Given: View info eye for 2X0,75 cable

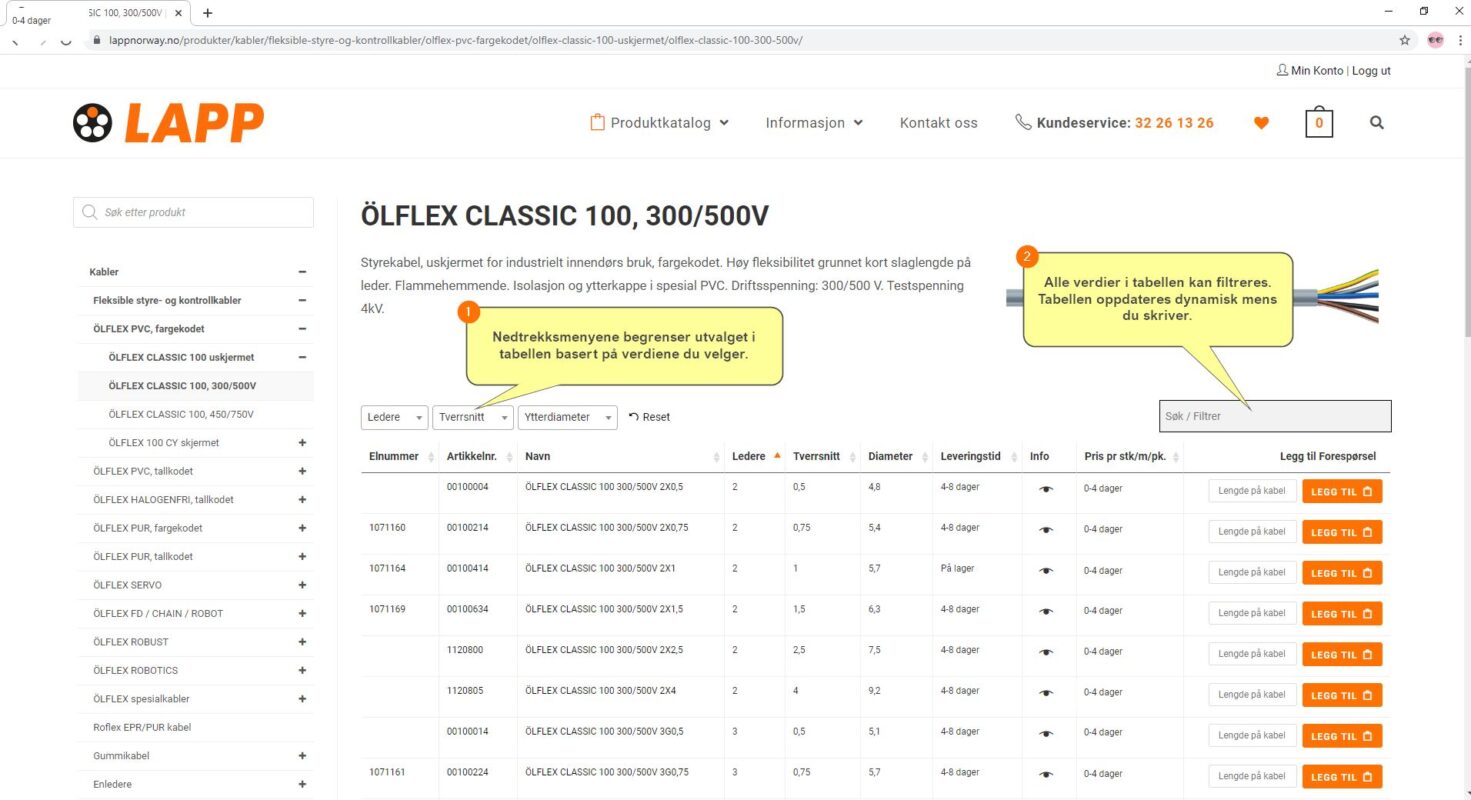Looking at the screenshot, I should pyautogui.click(x=1046, y=530).
